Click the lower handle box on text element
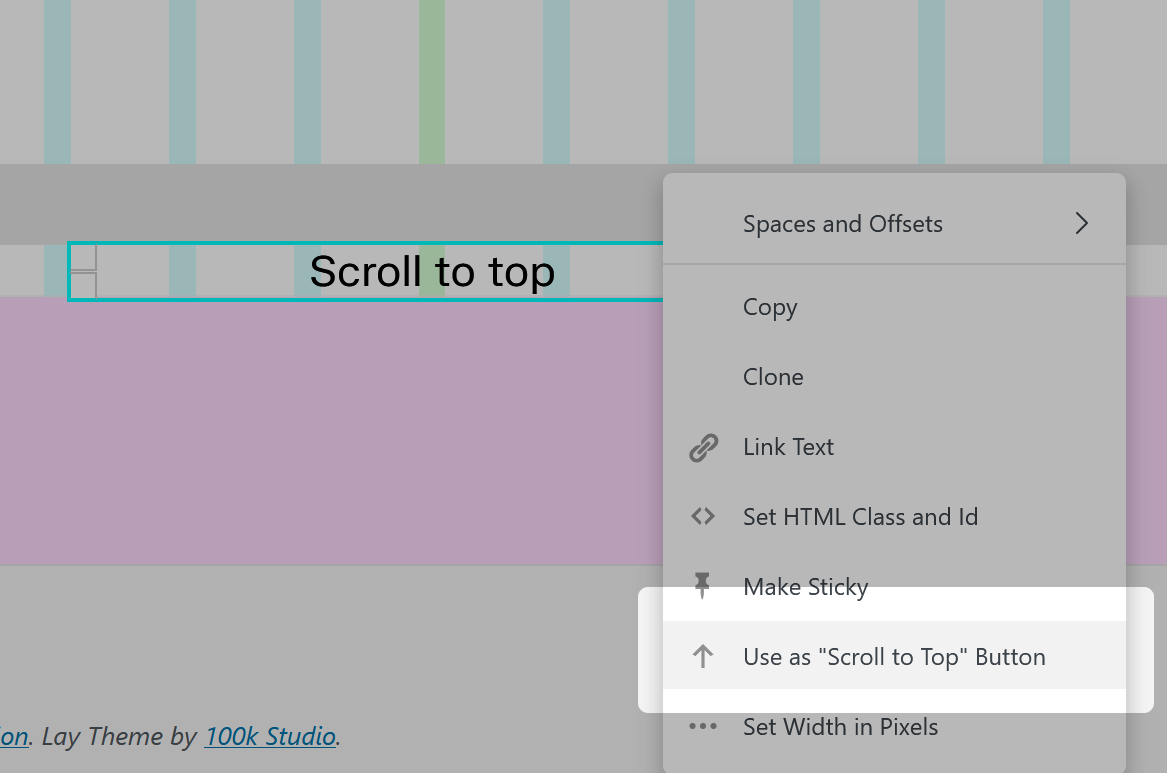The height and width of the screenshot is (773, 1167). click(83, 285)
